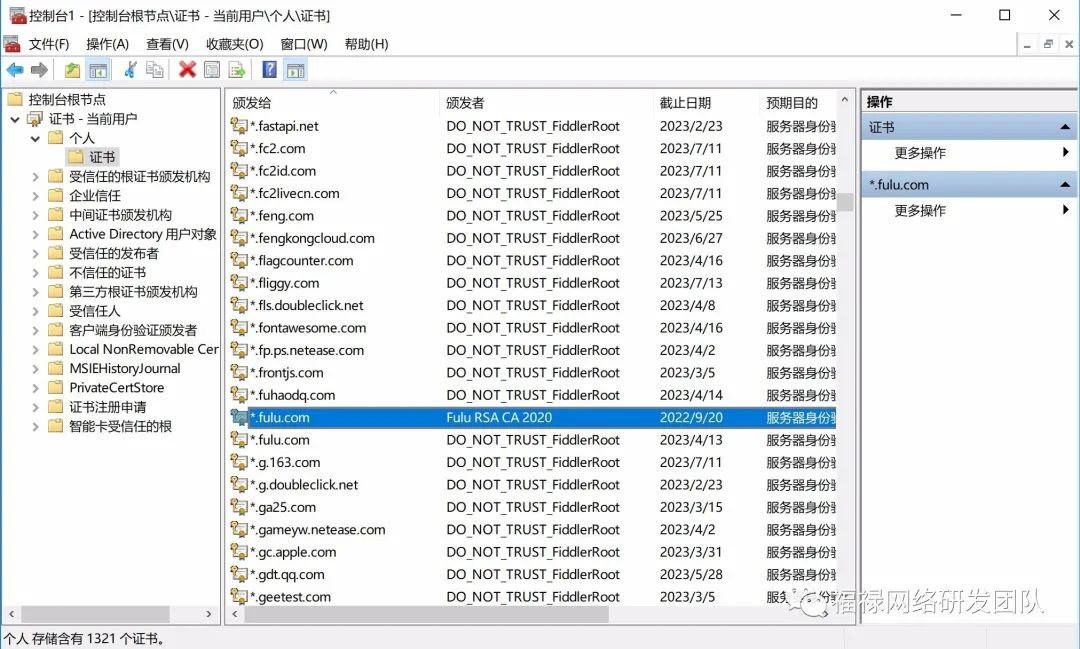The height and width of the screenshot is (649, 1080).
Task: Sort by the 截止日期 column header
Action: point(705,103)
